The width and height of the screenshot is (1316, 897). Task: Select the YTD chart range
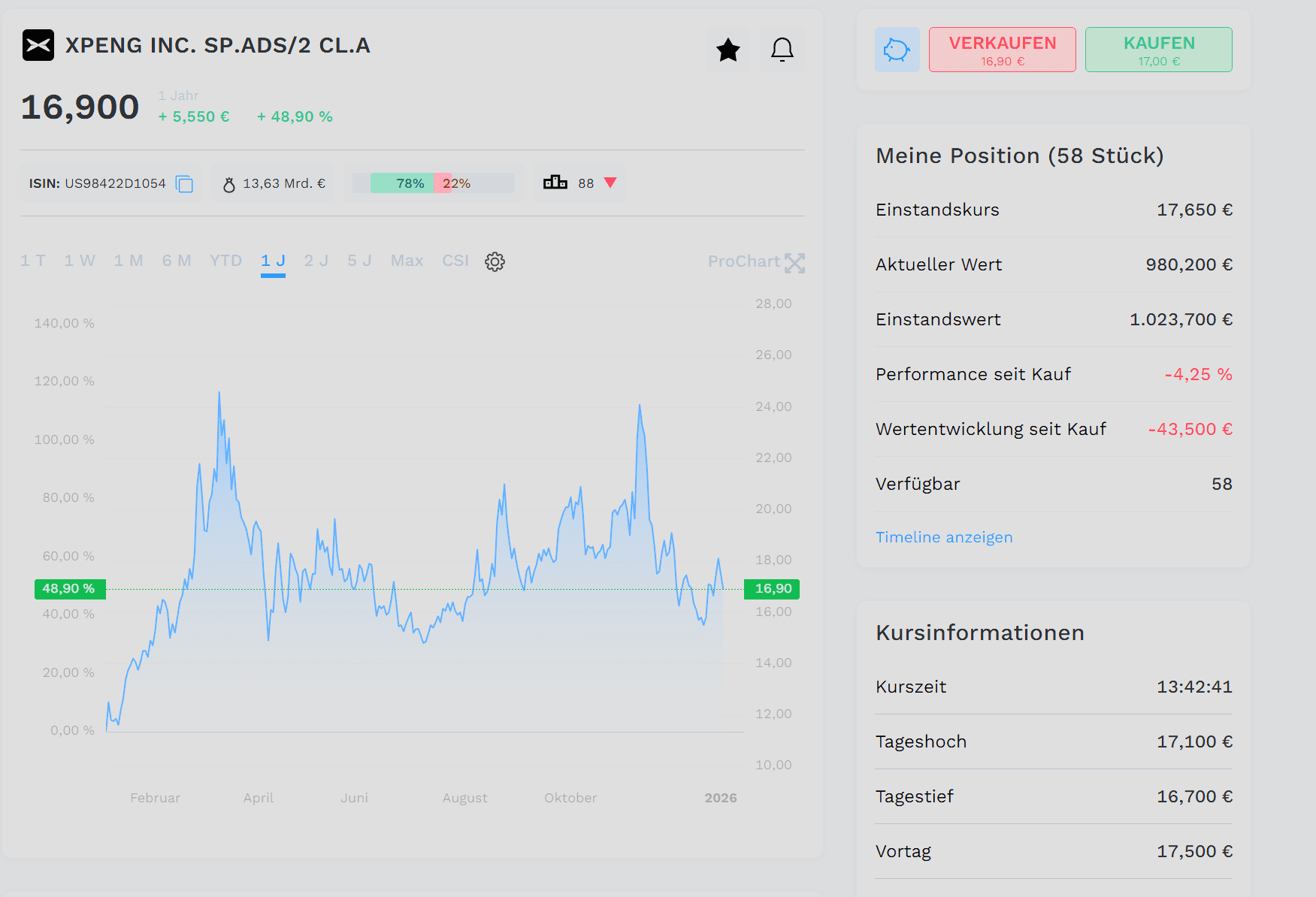pyautogui.click(x=225, y=261)
